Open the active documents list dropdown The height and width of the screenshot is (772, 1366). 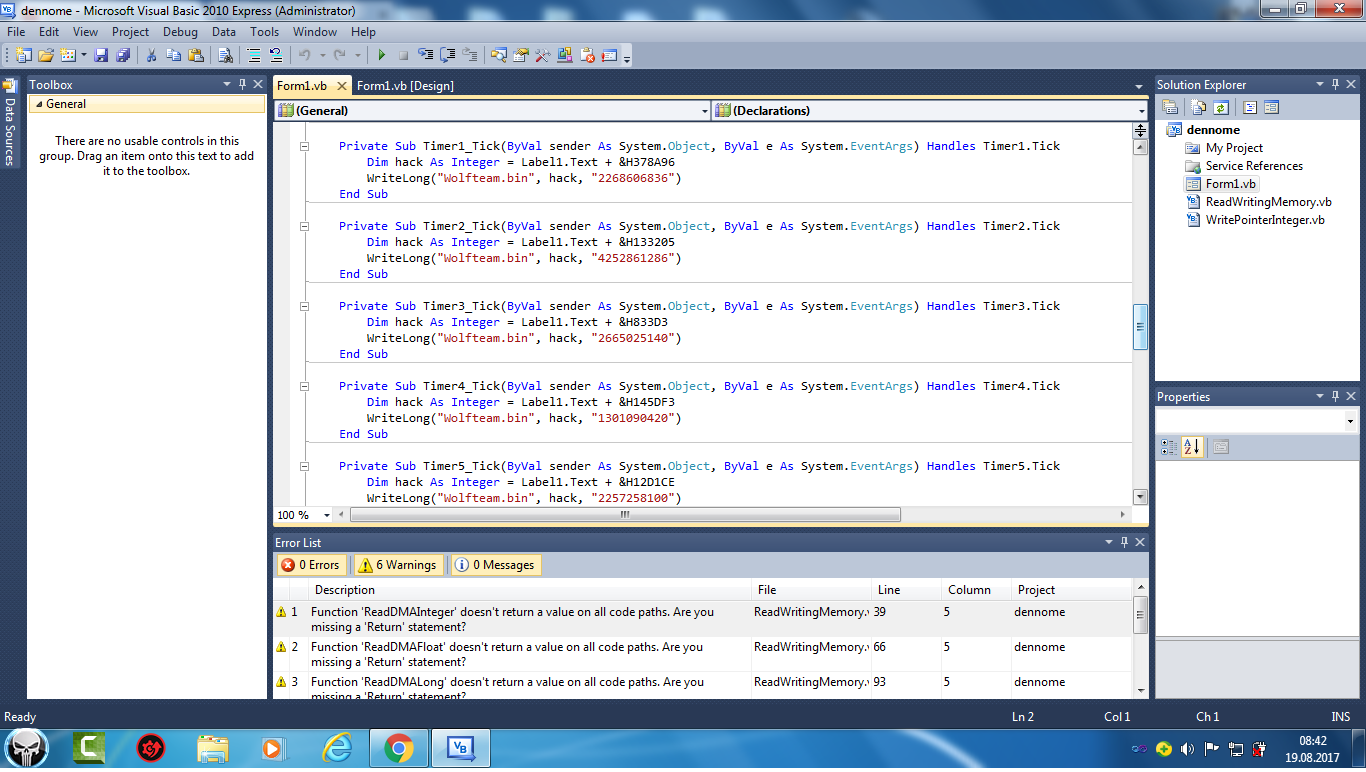[1139, 86]
